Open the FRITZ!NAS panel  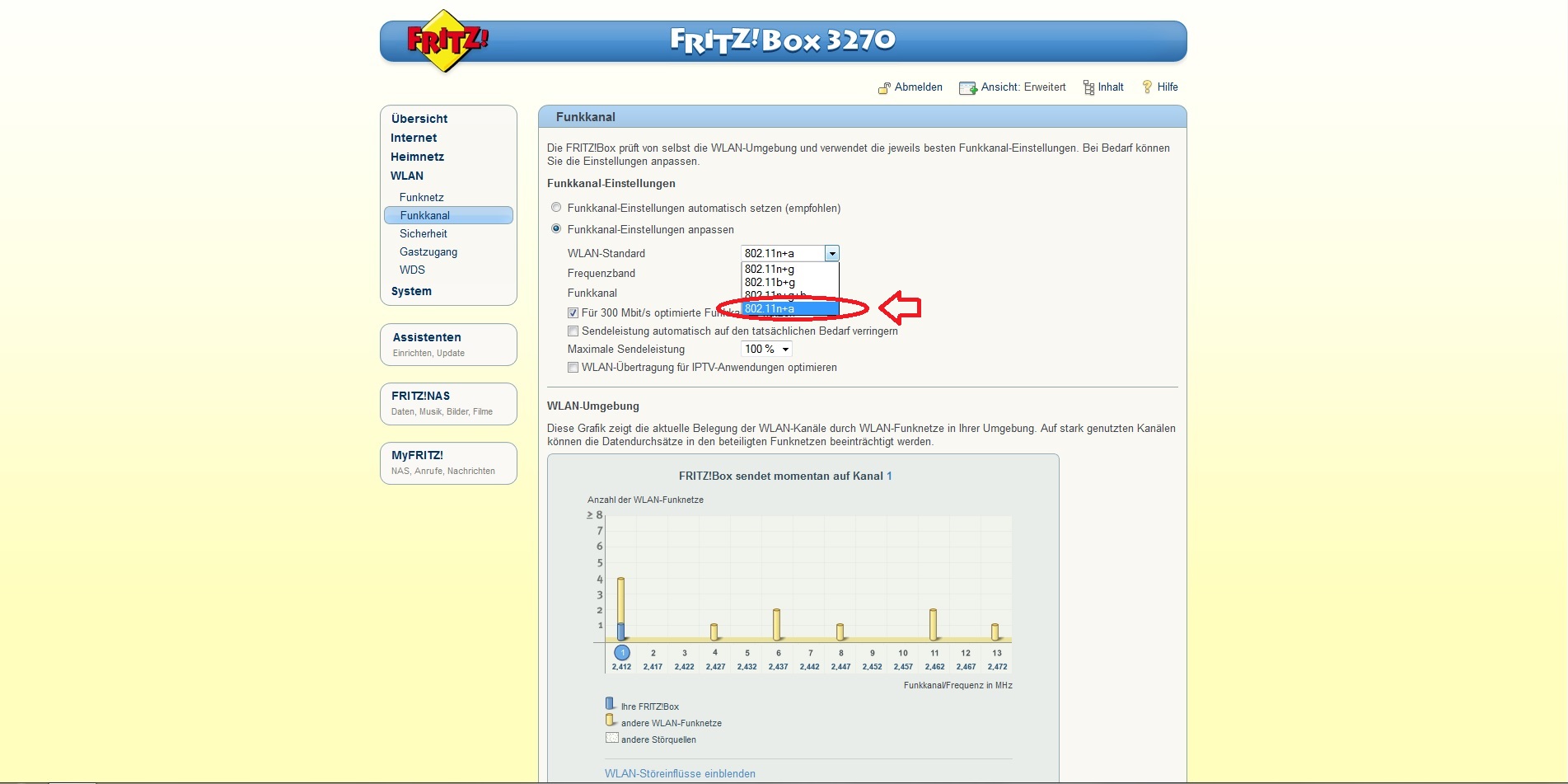(x=448, y=403)
